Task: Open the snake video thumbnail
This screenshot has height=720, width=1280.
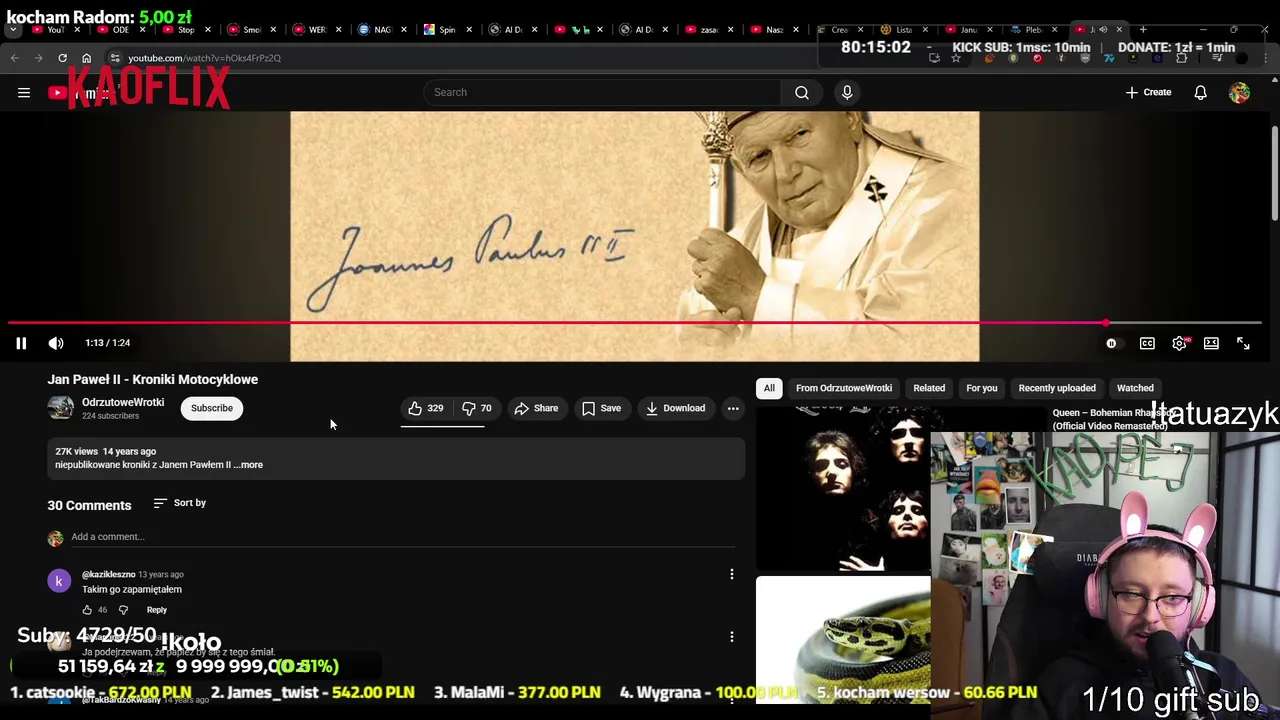Action: [x=843, y=641]
